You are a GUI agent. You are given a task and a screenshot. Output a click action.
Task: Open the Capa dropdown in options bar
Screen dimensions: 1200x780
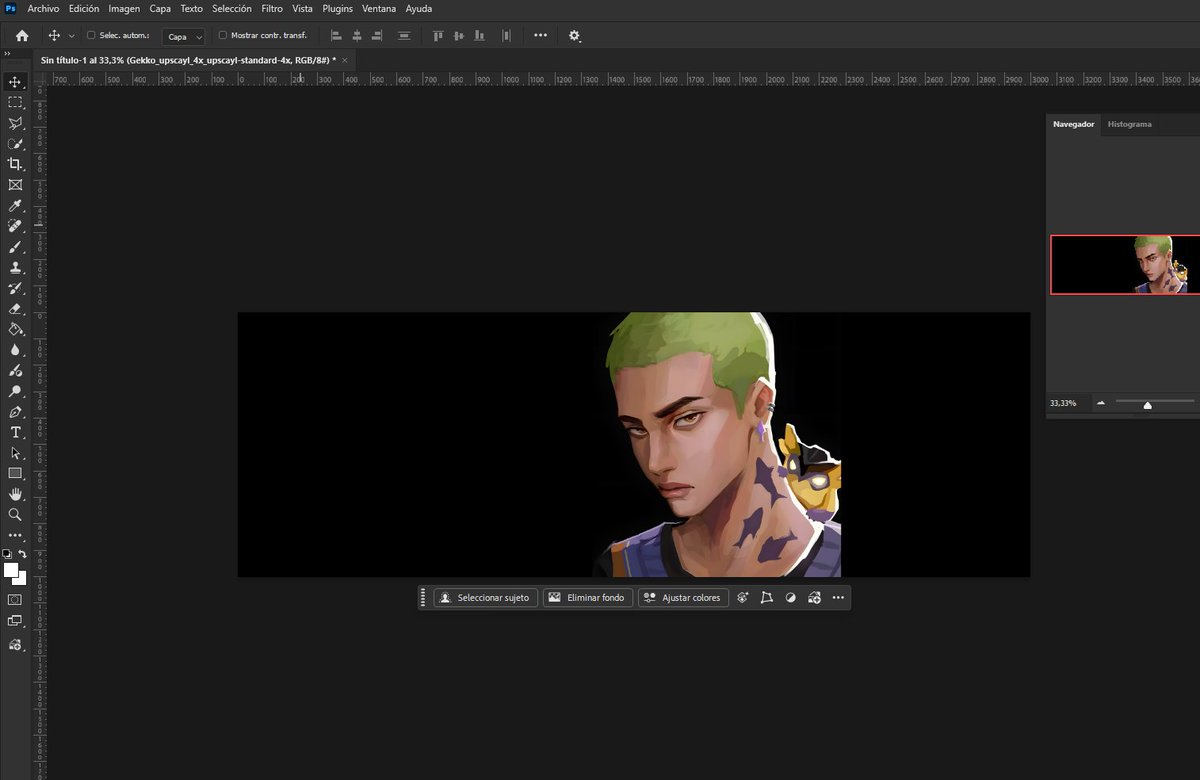click(184, 36)
